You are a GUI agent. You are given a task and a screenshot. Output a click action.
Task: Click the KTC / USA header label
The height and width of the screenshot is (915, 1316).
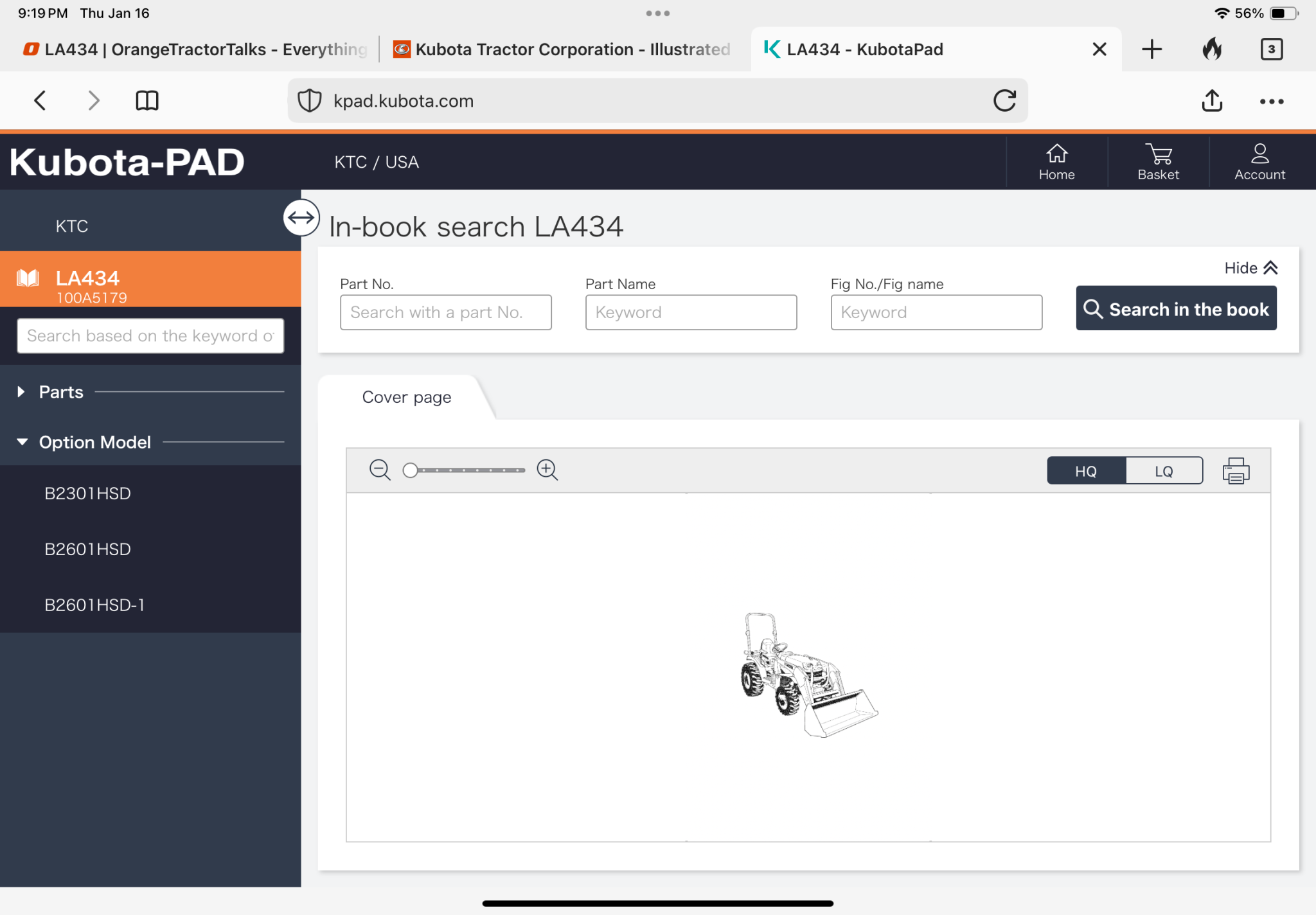(x=377, y=162)
